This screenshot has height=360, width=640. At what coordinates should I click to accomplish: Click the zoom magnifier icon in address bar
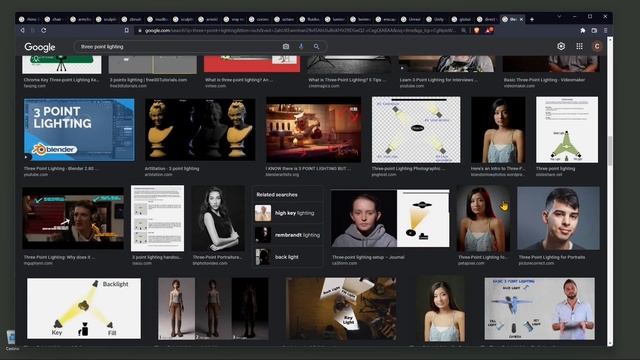pyautogui.click(x=464, y=30)
